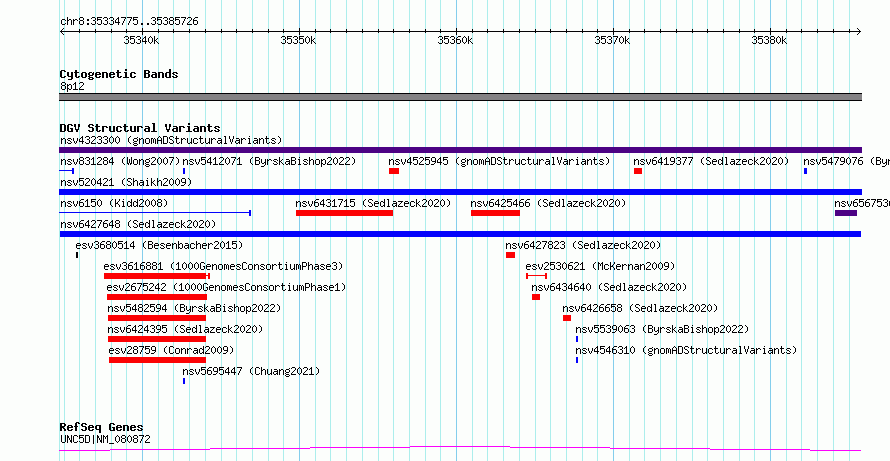
Task: Open esv3616881 1000GenomesConsortiumPhase3 label
Action: [224, 266]
